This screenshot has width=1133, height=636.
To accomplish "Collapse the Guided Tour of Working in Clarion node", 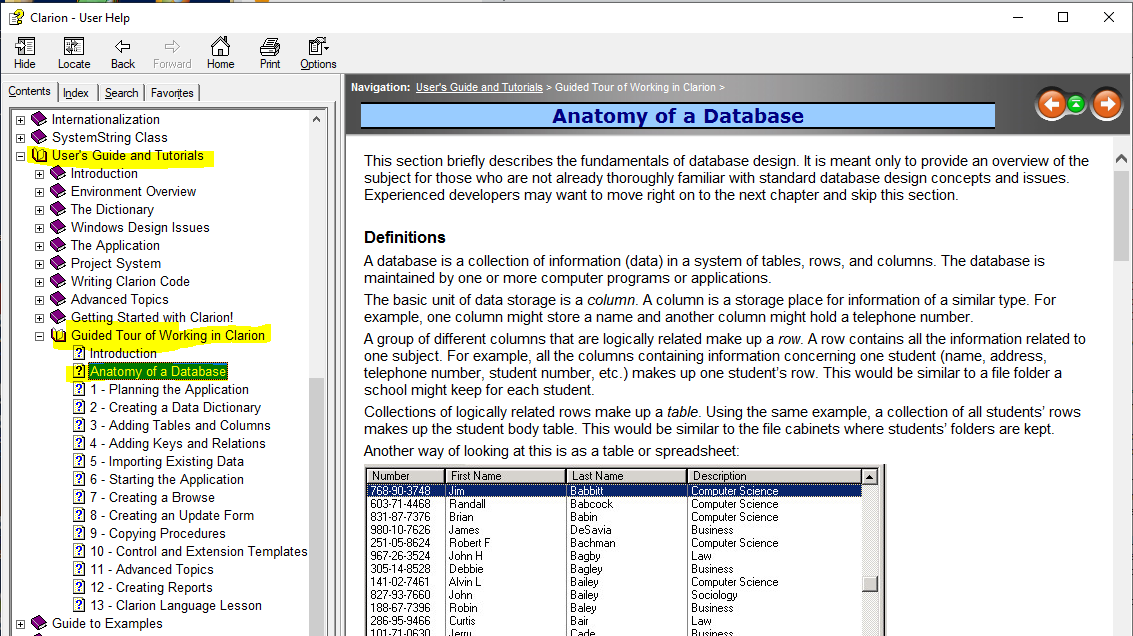I will point(39,336).
